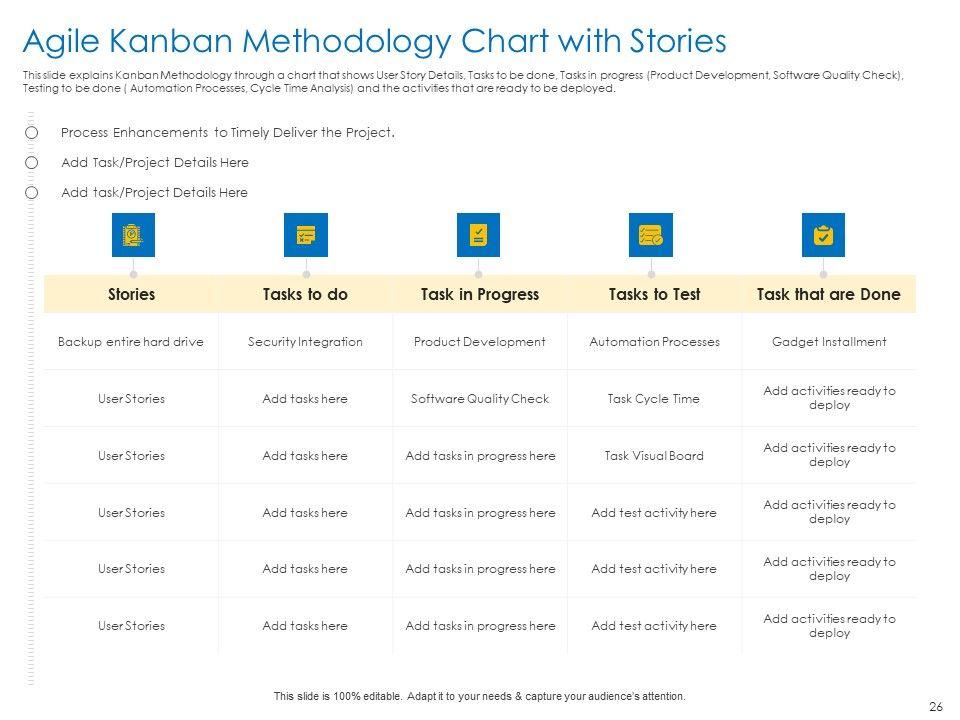
Task: Click the Task in Progress document icon
Action: tap(478, 235)
